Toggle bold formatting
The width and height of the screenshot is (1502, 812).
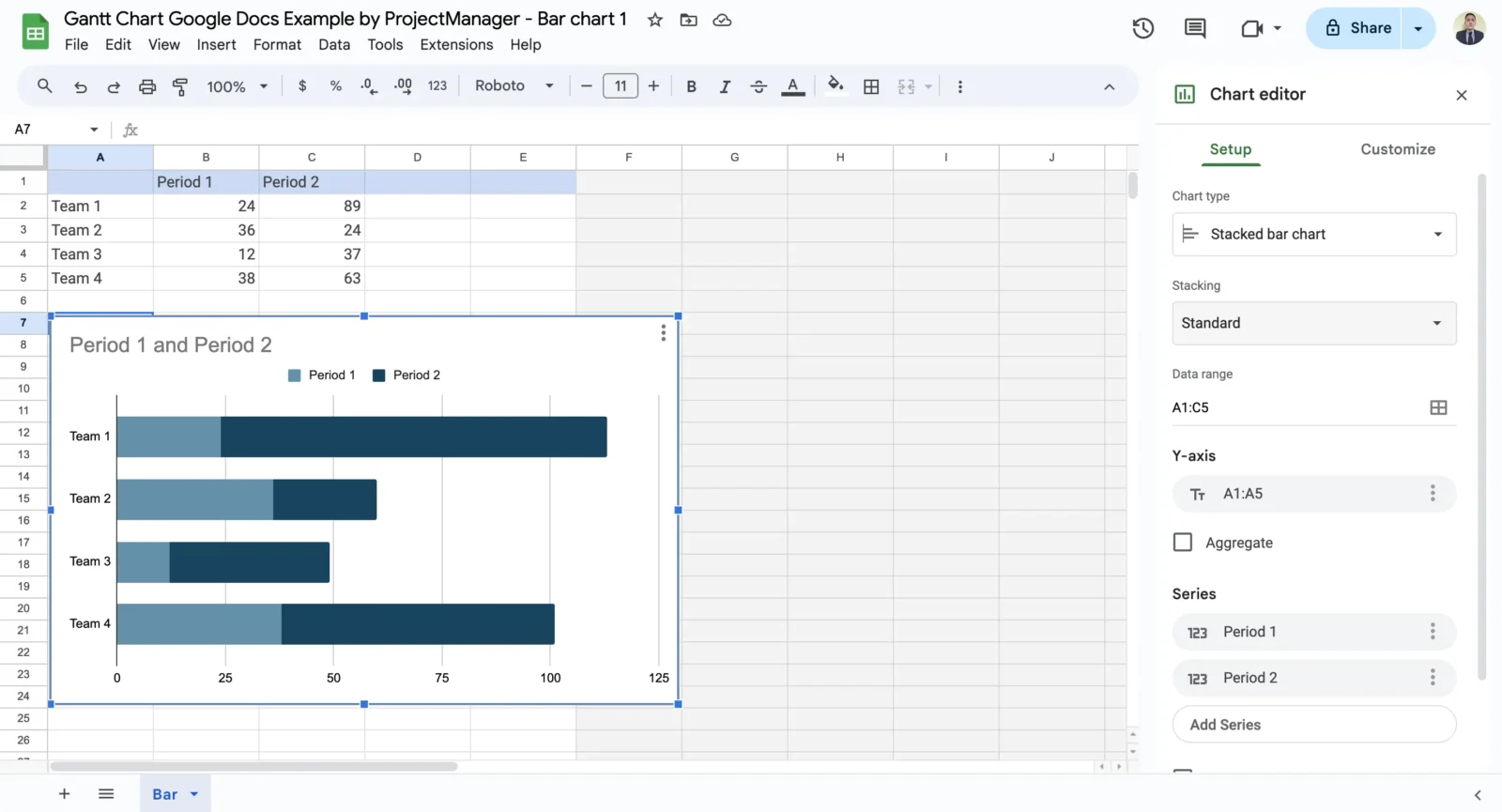pyautogui.click(x=691, y=86)
